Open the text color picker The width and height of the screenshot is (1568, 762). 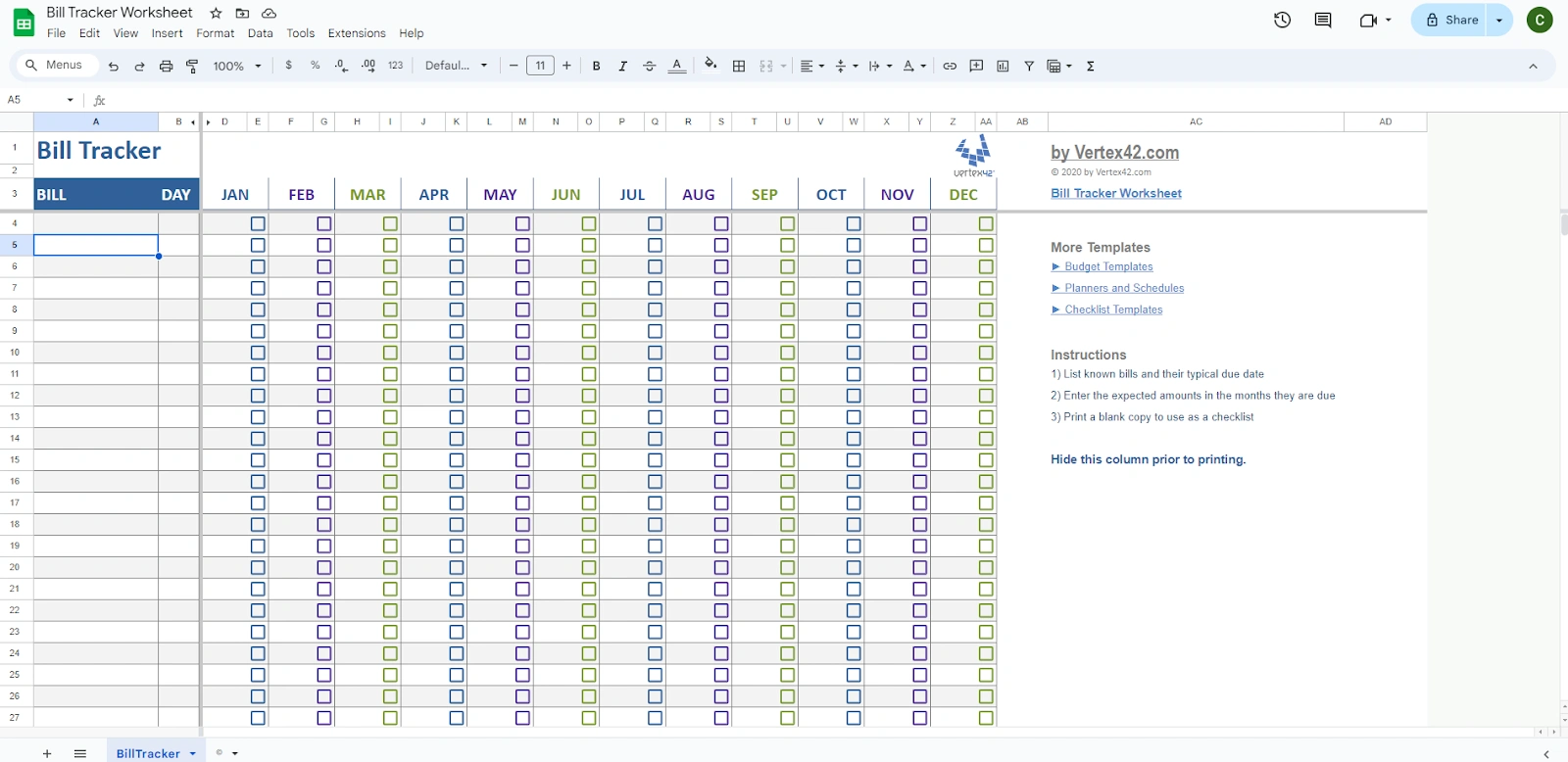(x=676, y=66)
